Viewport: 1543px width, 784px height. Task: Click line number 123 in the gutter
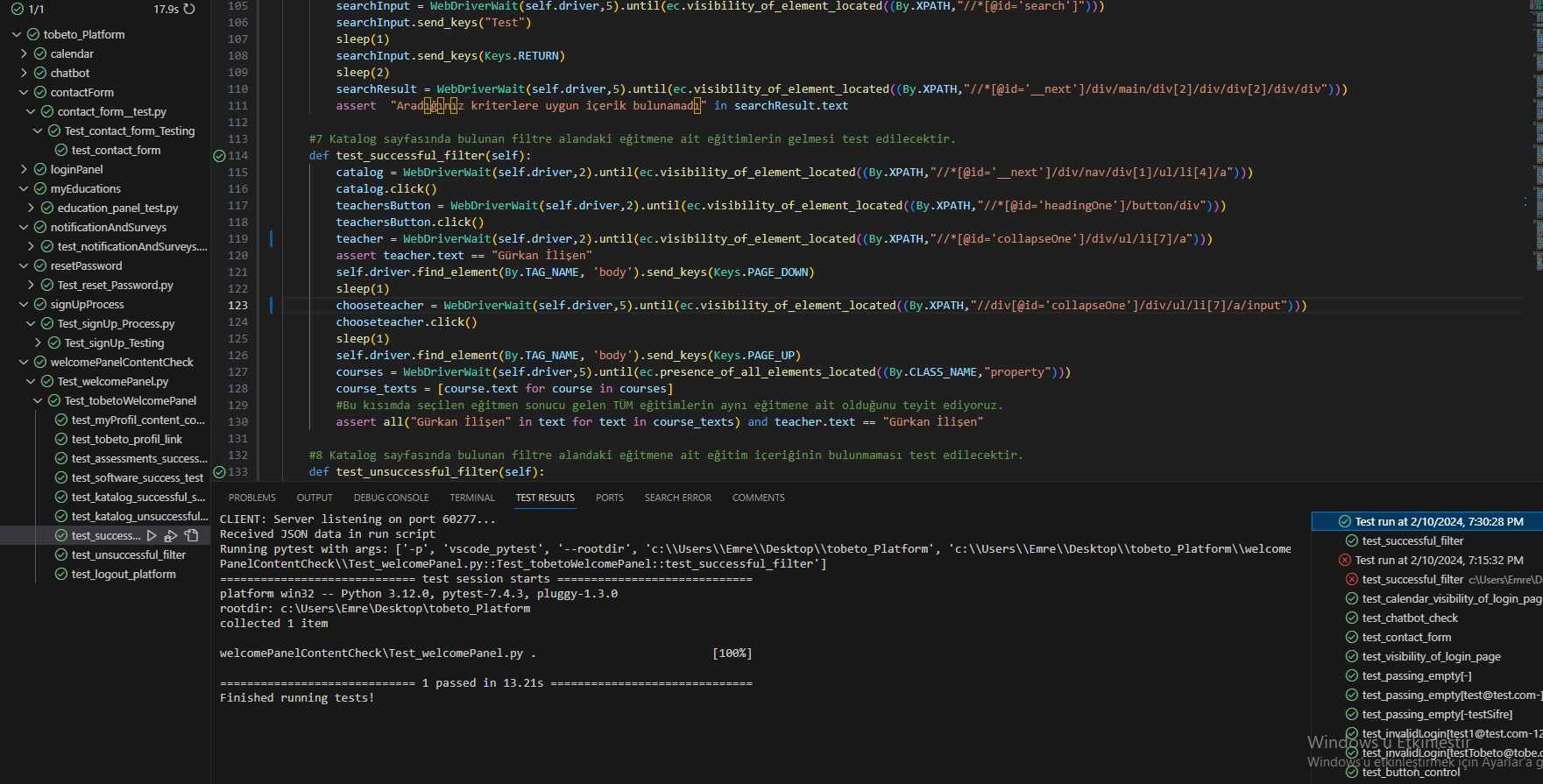237,306
